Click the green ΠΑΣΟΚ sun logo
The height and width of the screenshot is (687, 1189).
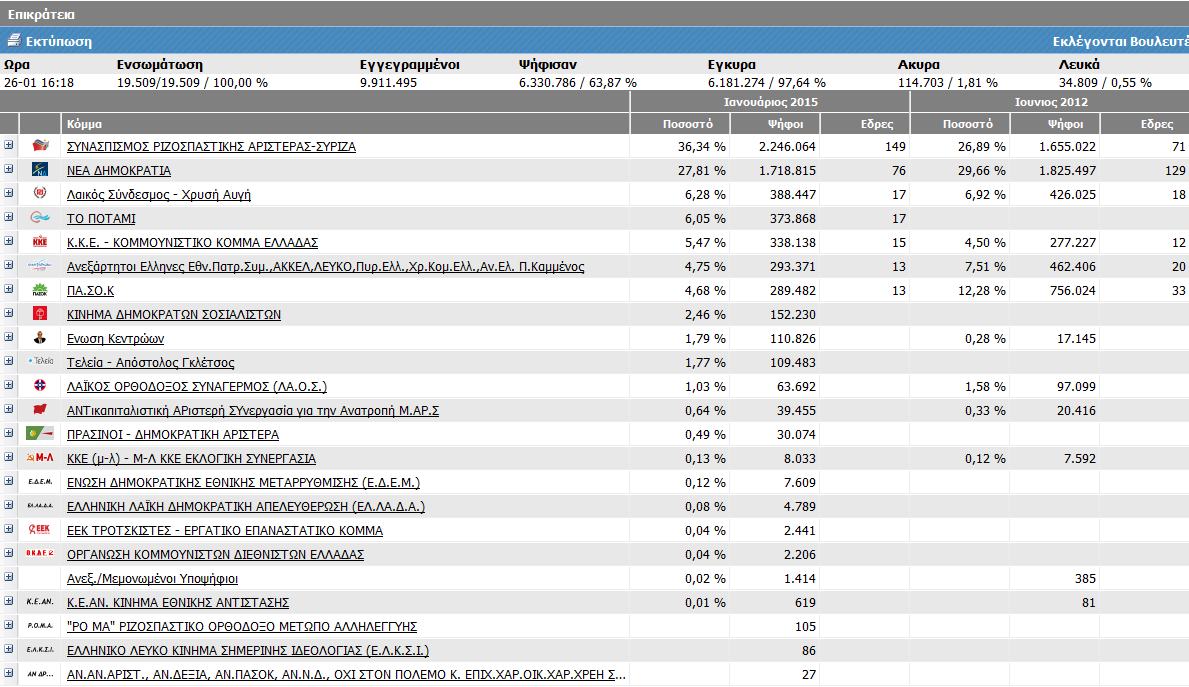pyautogui.click(x=40, y=290)
